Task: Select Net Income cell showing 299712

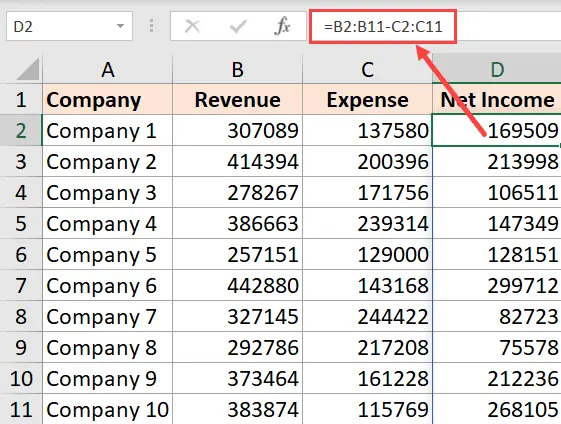Action: pyautogui.click(x=497, y=286)
